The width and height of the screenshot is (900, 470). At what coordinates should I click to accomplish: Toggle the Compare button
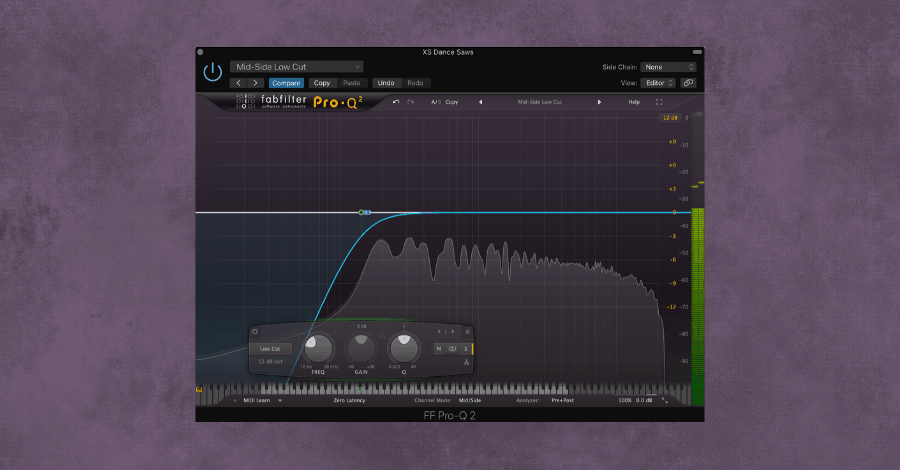coord(286,83)
